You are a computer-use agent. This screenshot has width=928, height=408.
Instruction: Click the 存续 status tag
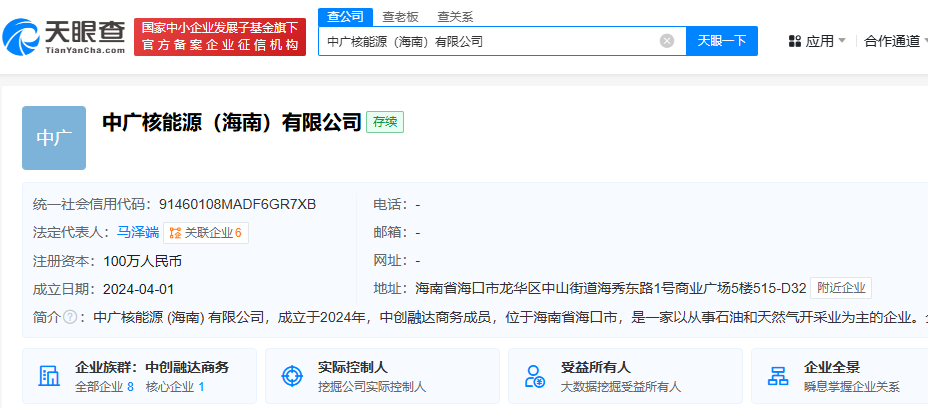pos(385,123)
